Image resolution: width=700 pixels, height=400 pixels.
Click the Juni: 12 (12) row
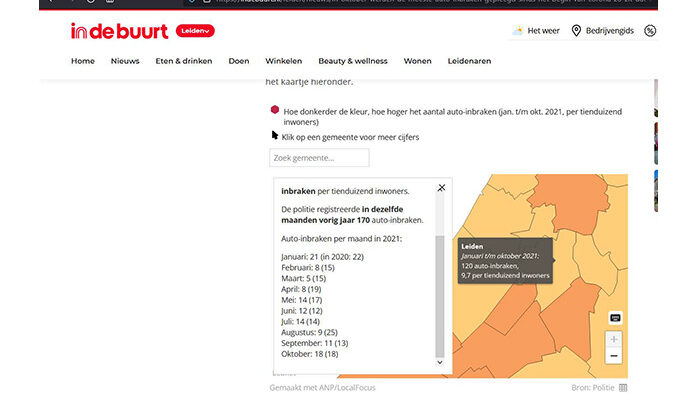(x=302, y=311)
